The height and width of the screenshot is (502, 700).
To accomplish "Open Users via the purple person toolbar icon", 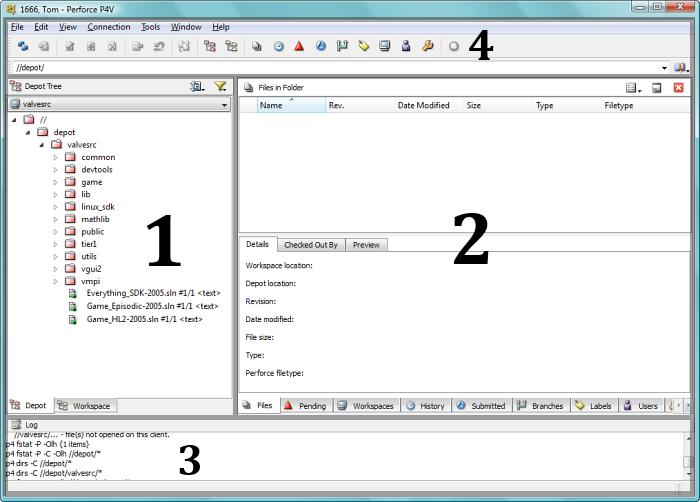I will click(x=406, y=46).
